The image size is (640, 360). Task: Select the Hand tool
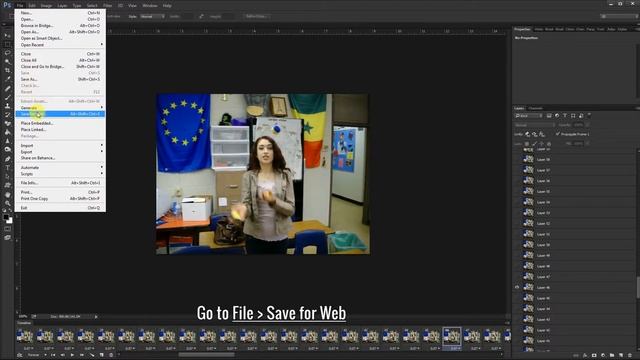(7, 194)
